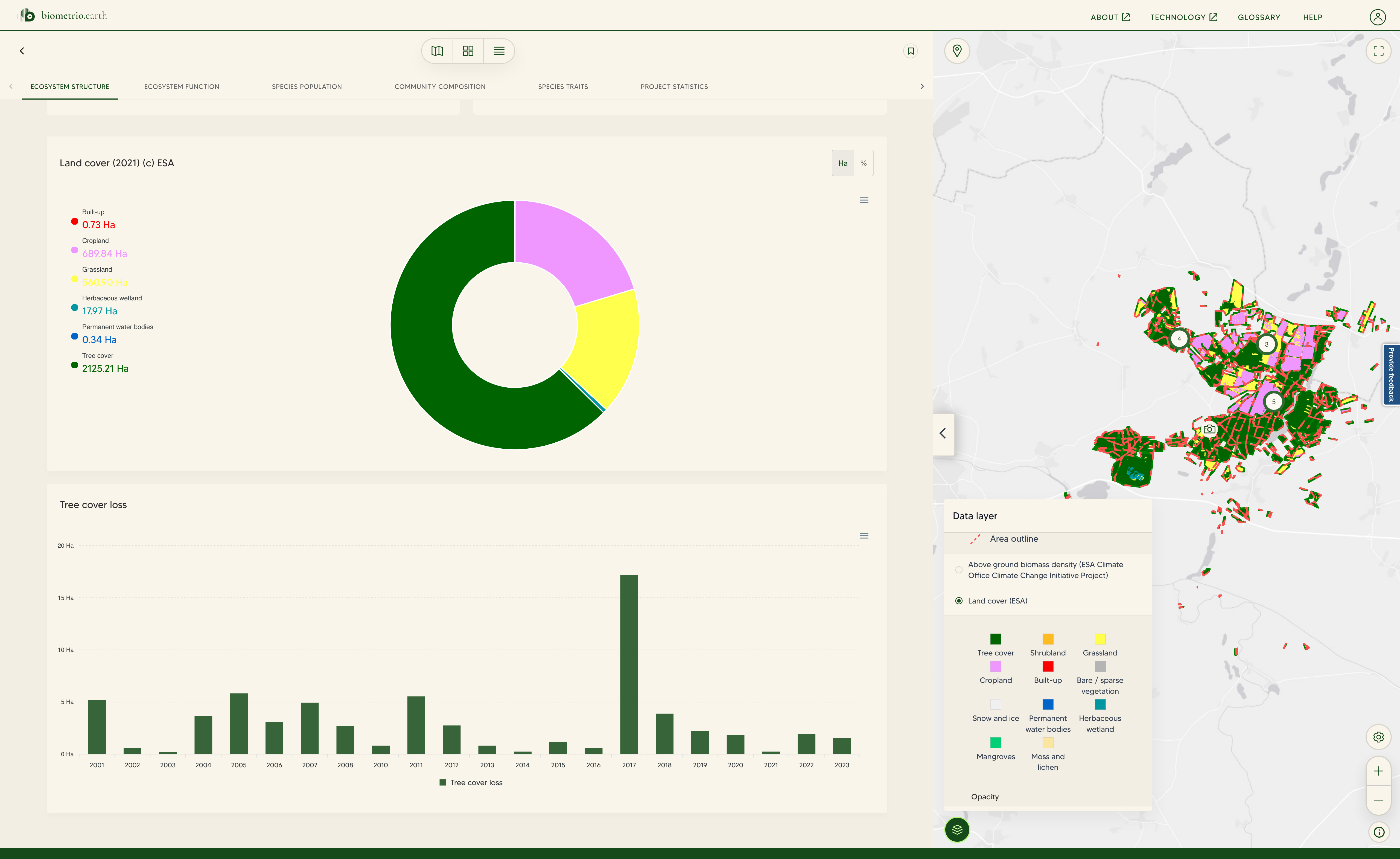This screenshot has height=859, width=1400.
Task: Click the 2017 tree cover loss bar
Action: click(629, 664)
